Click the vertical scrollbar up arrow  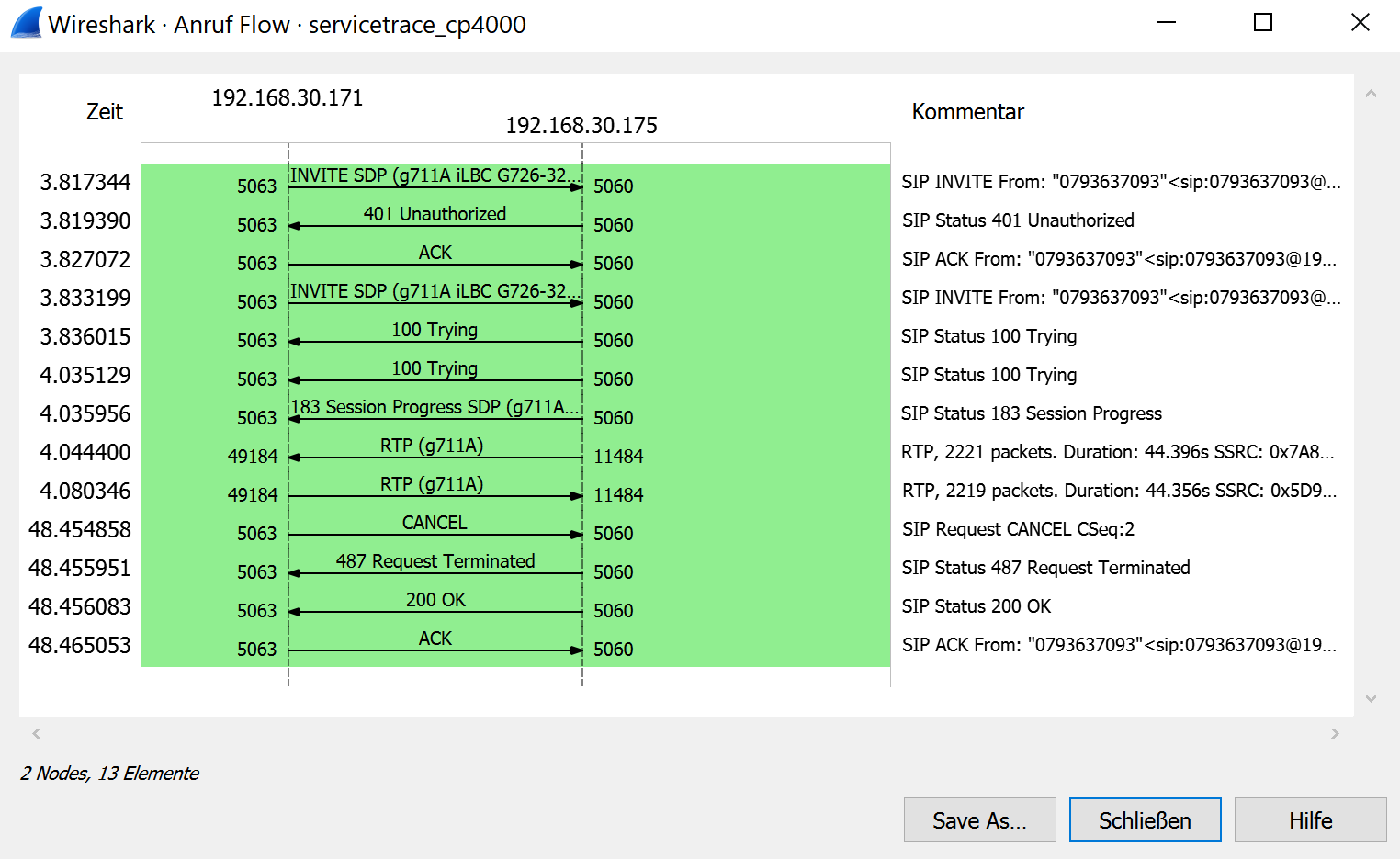coord(1371,94)
